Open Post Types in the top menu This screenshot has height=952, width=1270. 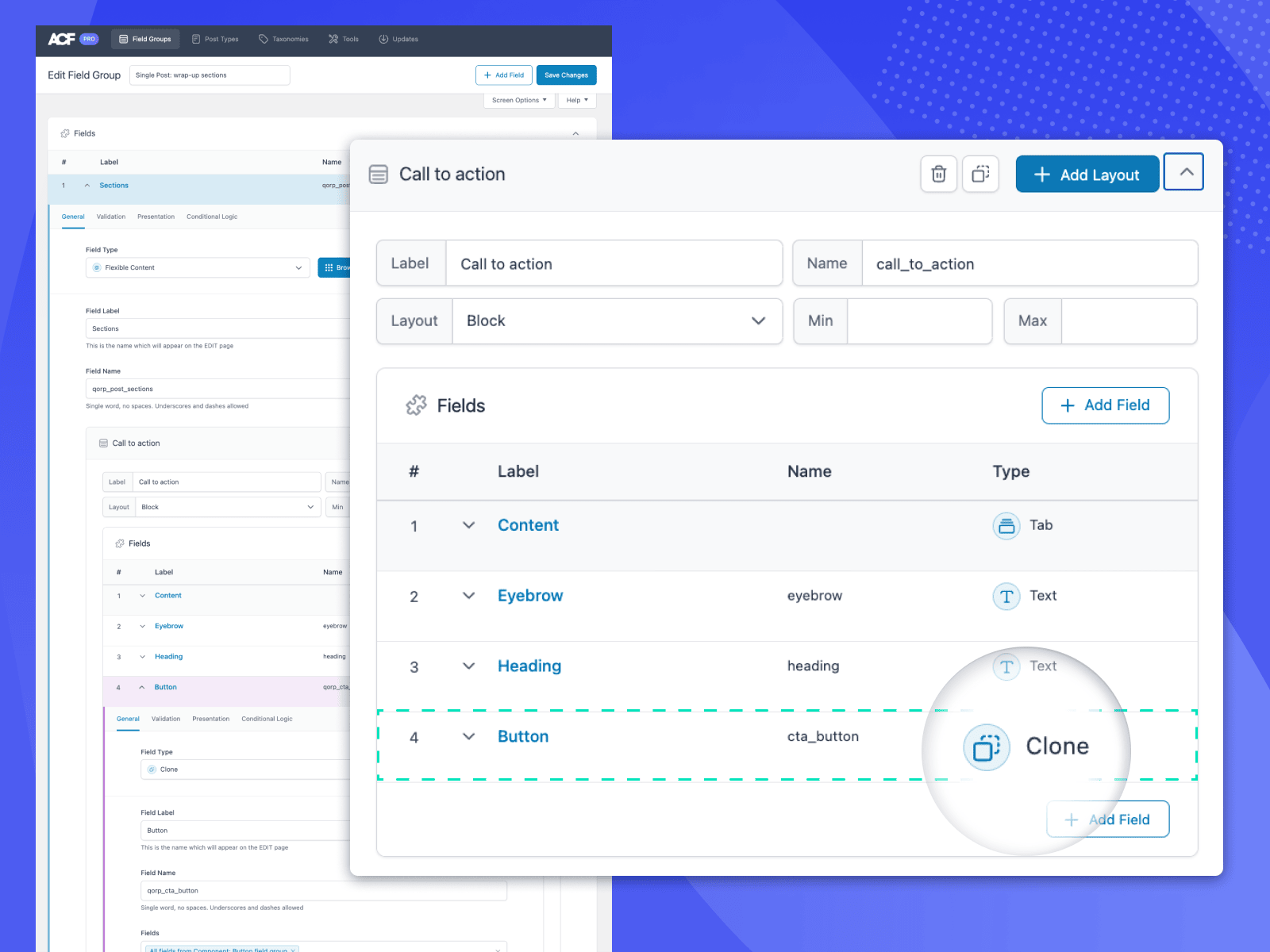pyautogui.click(x=215, y=39)
